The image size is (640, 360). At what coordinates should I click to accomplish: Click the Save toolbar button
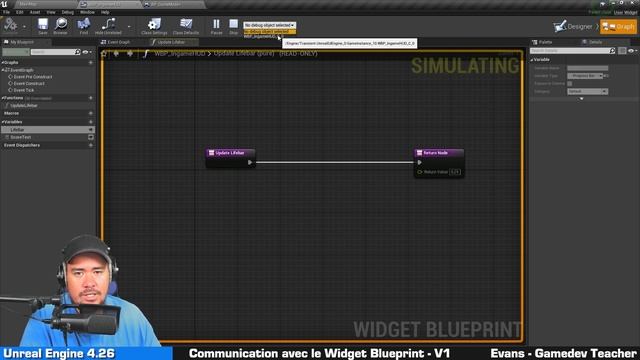pos(43,26)
